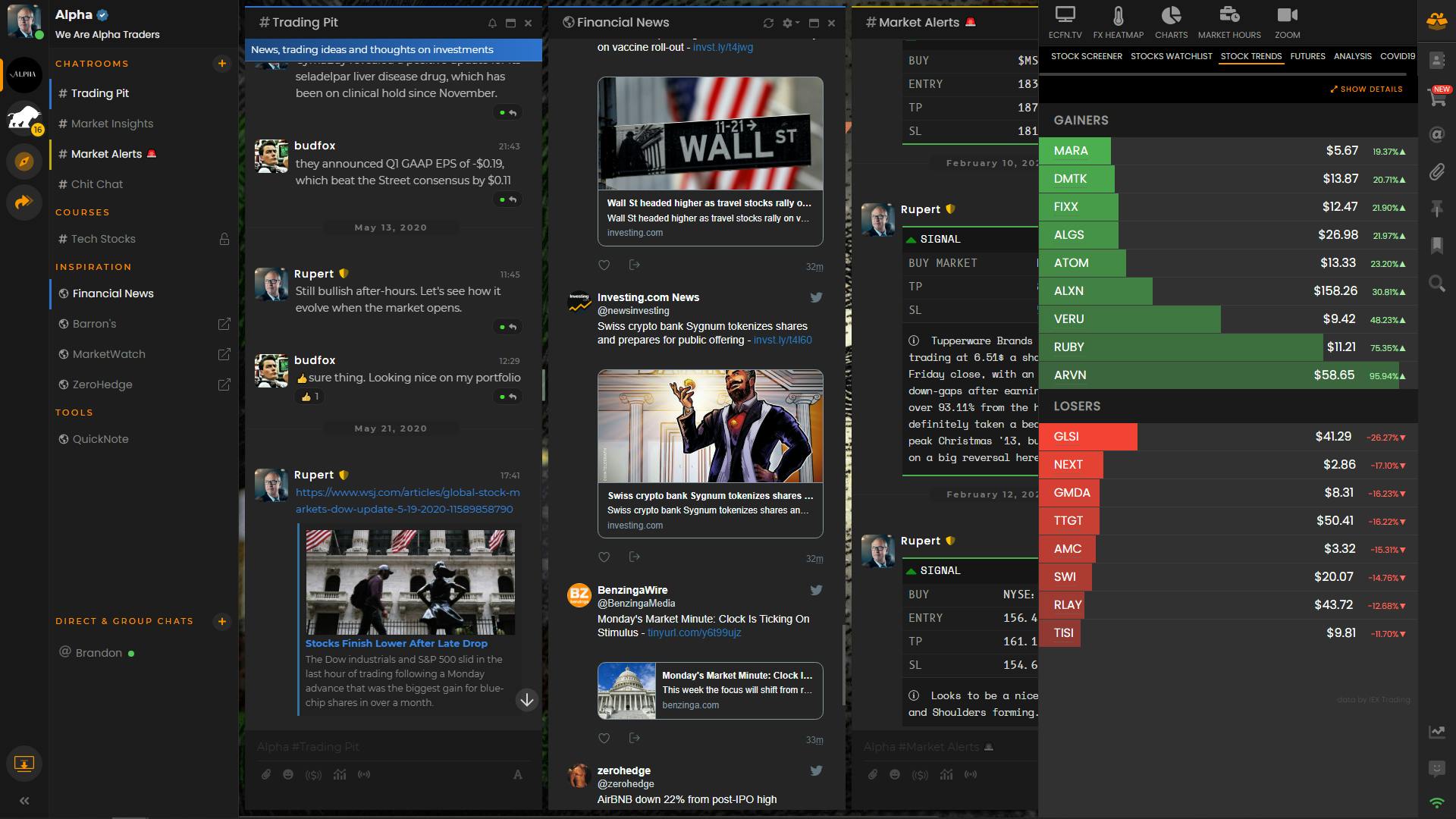Collapse the February 10 Signal arrow
The image size is (1456, 819).
click(911, 240)
